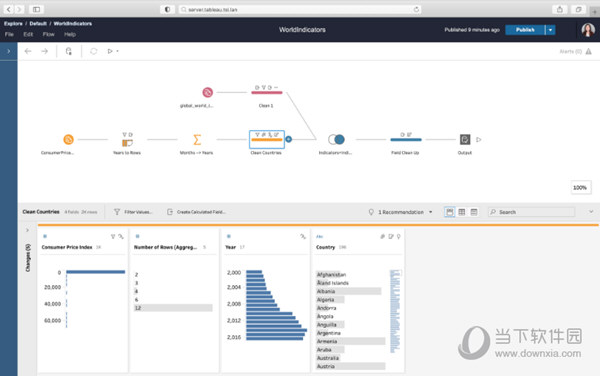Select the ConsumerPrice input node
This screenshot has height=376, width=600.
68,140
